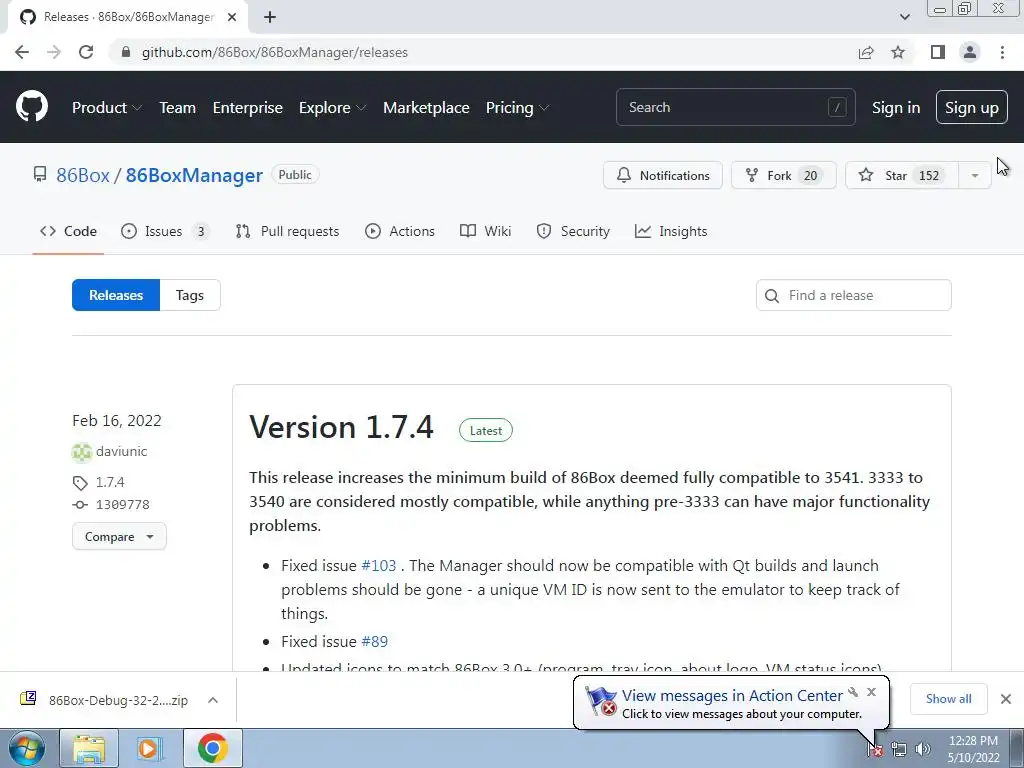Close the Releases browser tab
Viewport: 1024px width, 768px height.
(x=232, y=17)
